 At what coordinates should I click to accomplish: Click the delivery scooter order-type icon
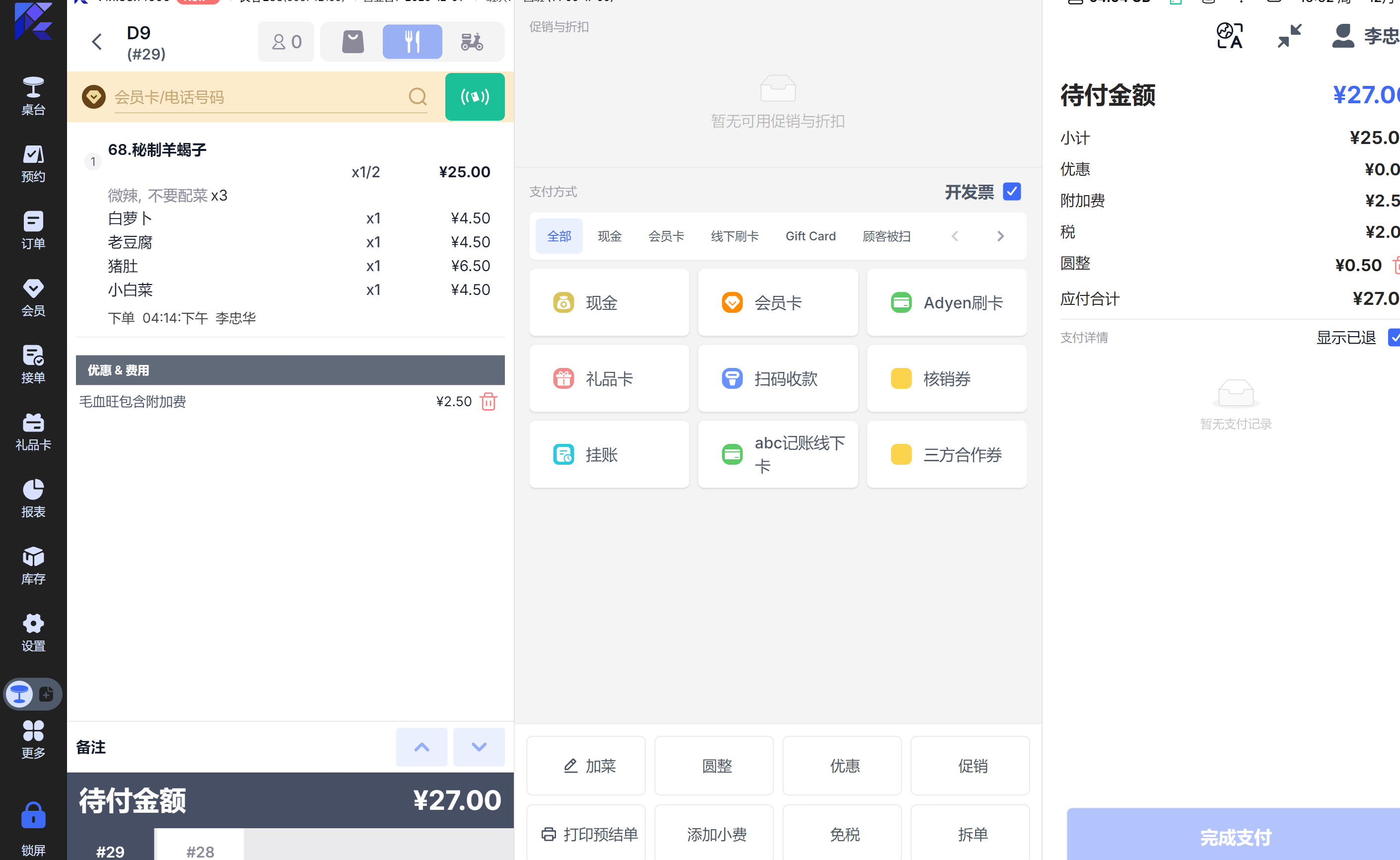tap(472, 42)
